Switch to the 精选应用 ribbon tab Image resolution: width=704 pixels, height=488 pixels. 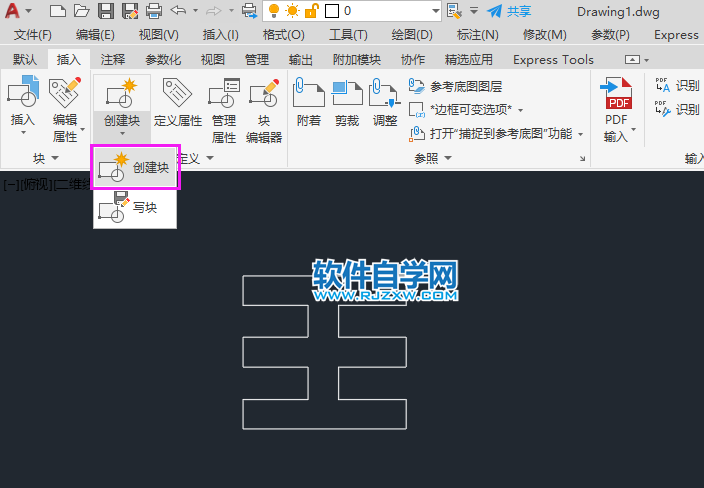point(468,59)
